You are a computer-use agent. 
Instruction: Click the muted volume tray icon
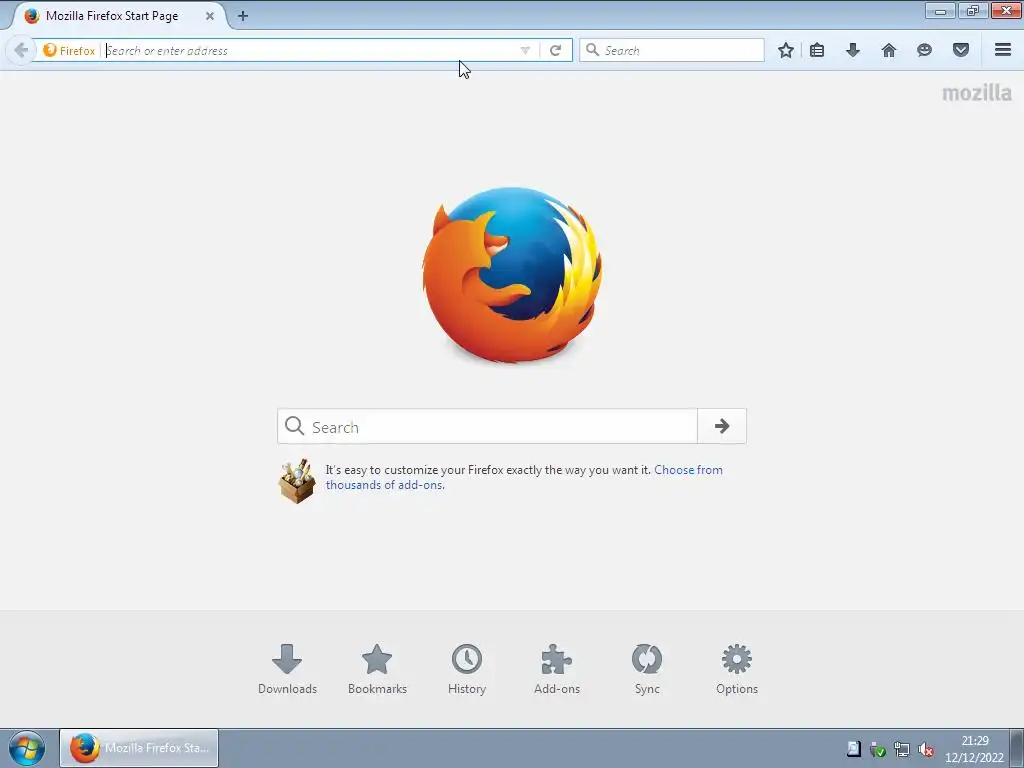[925, 750]
